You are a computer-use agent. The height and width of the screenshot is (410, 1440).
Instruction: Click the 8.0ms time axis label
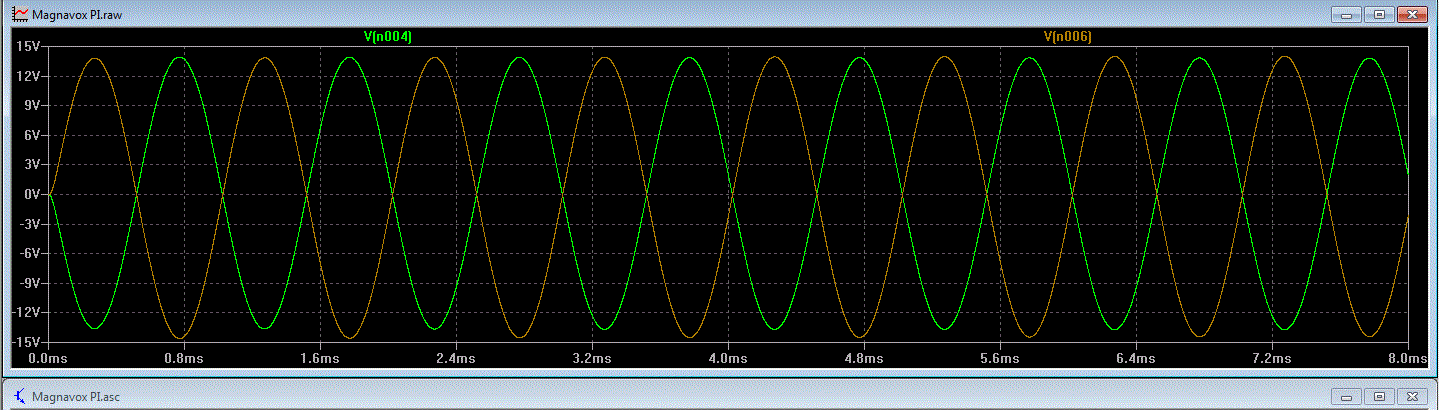tap(1406, 358)
